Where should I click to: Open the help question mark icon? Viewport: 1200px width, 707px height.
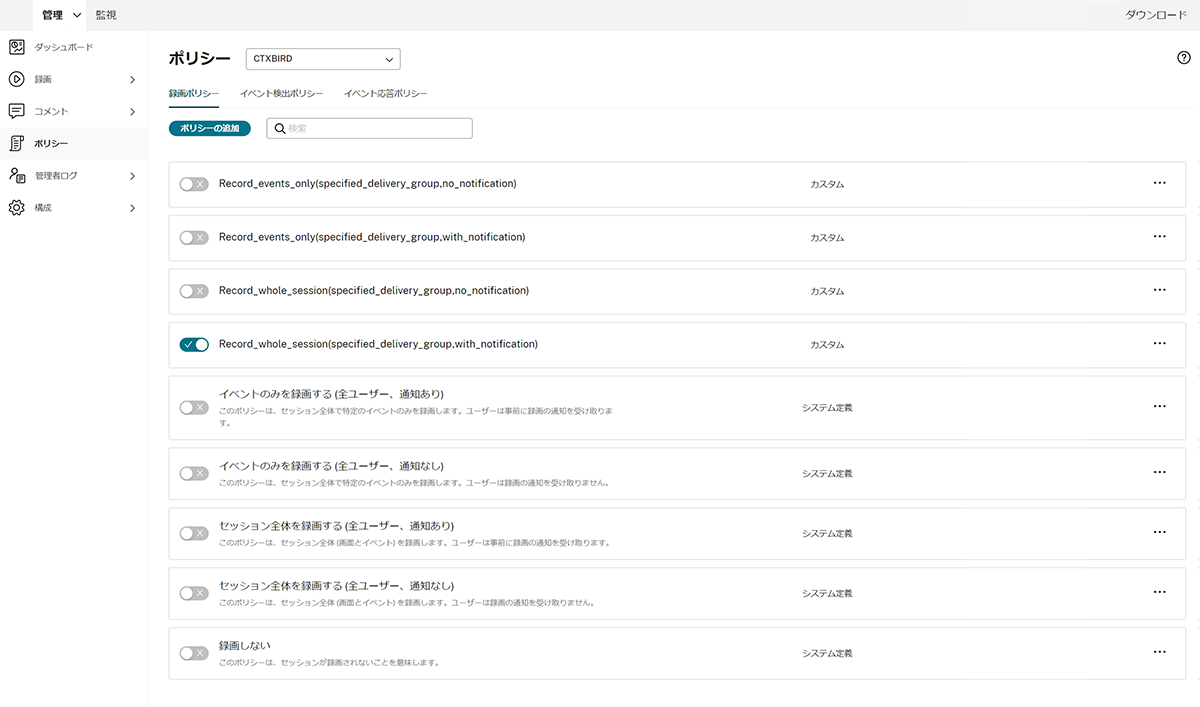(1184, 58)
